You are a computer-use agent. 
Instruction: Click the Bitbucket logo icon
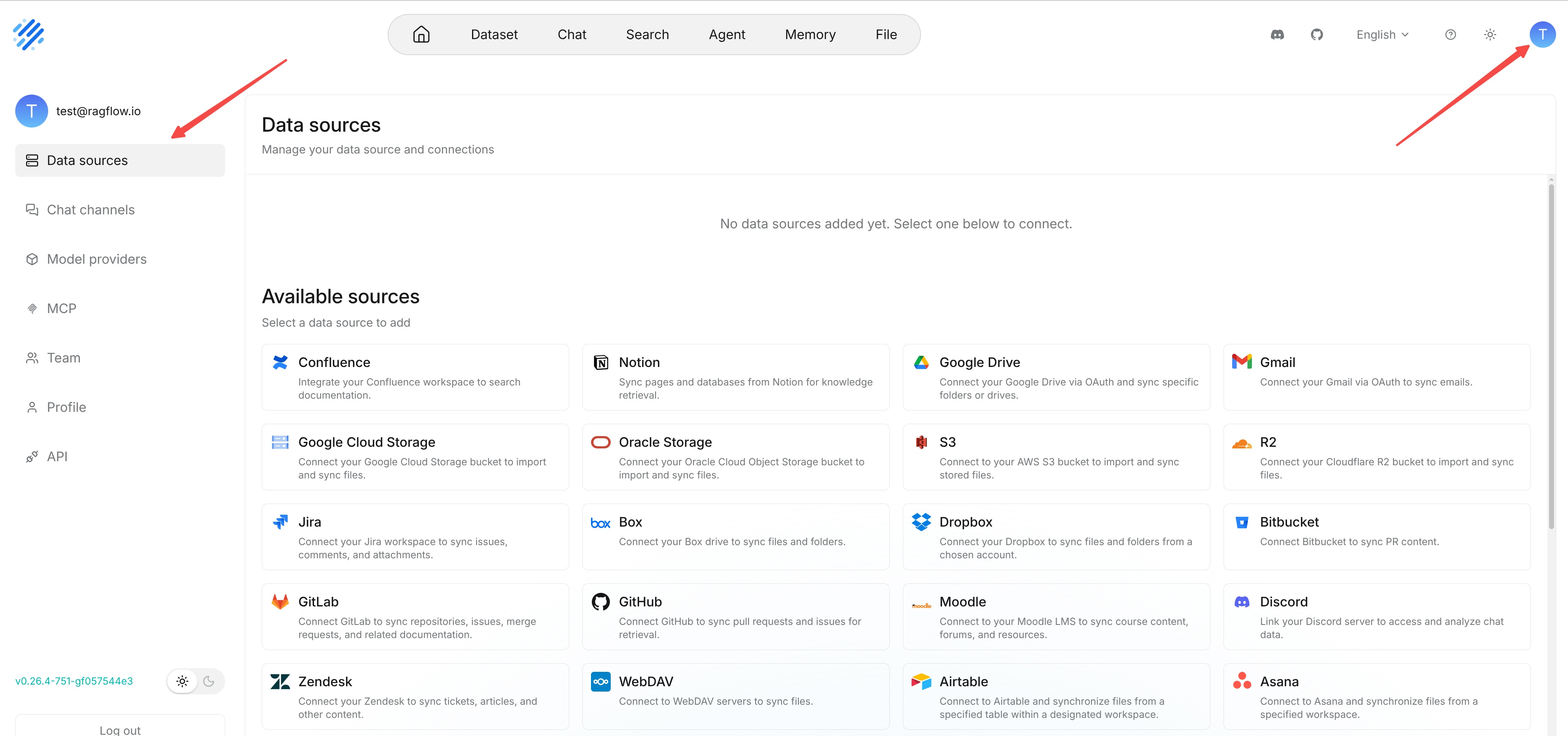coord(1242,522)
